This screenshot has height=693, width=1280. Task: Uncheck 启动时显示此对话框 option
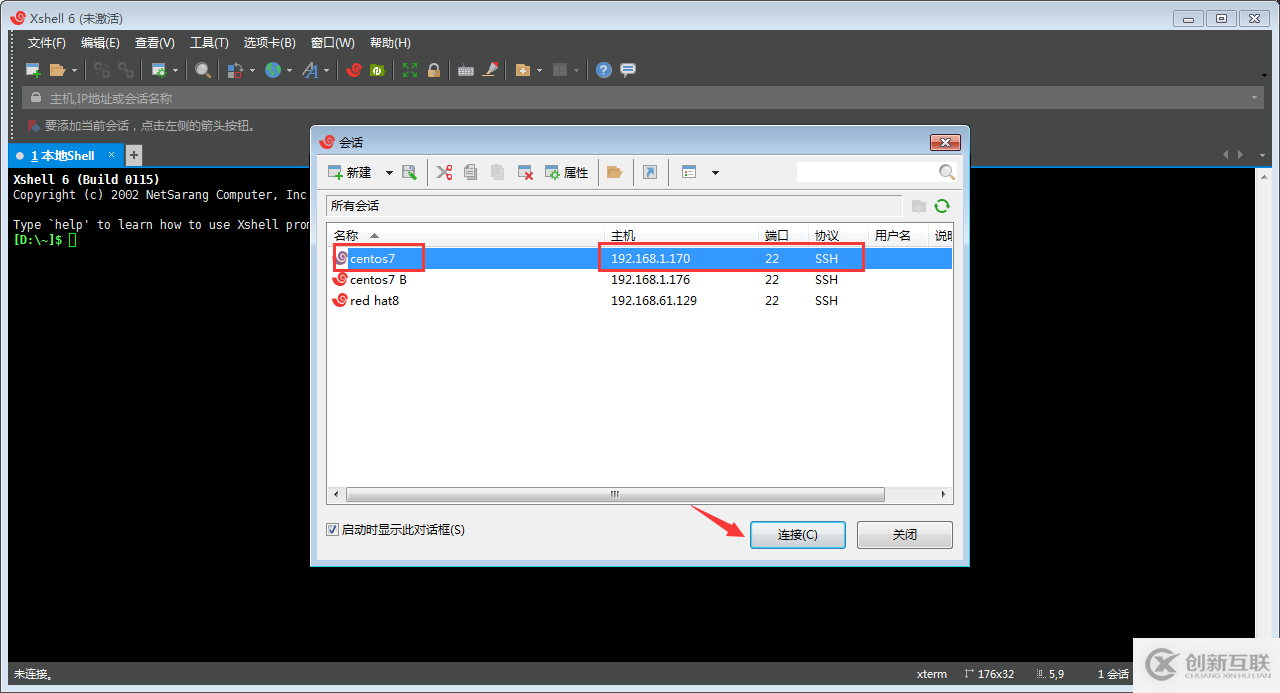tap(332, 529)
